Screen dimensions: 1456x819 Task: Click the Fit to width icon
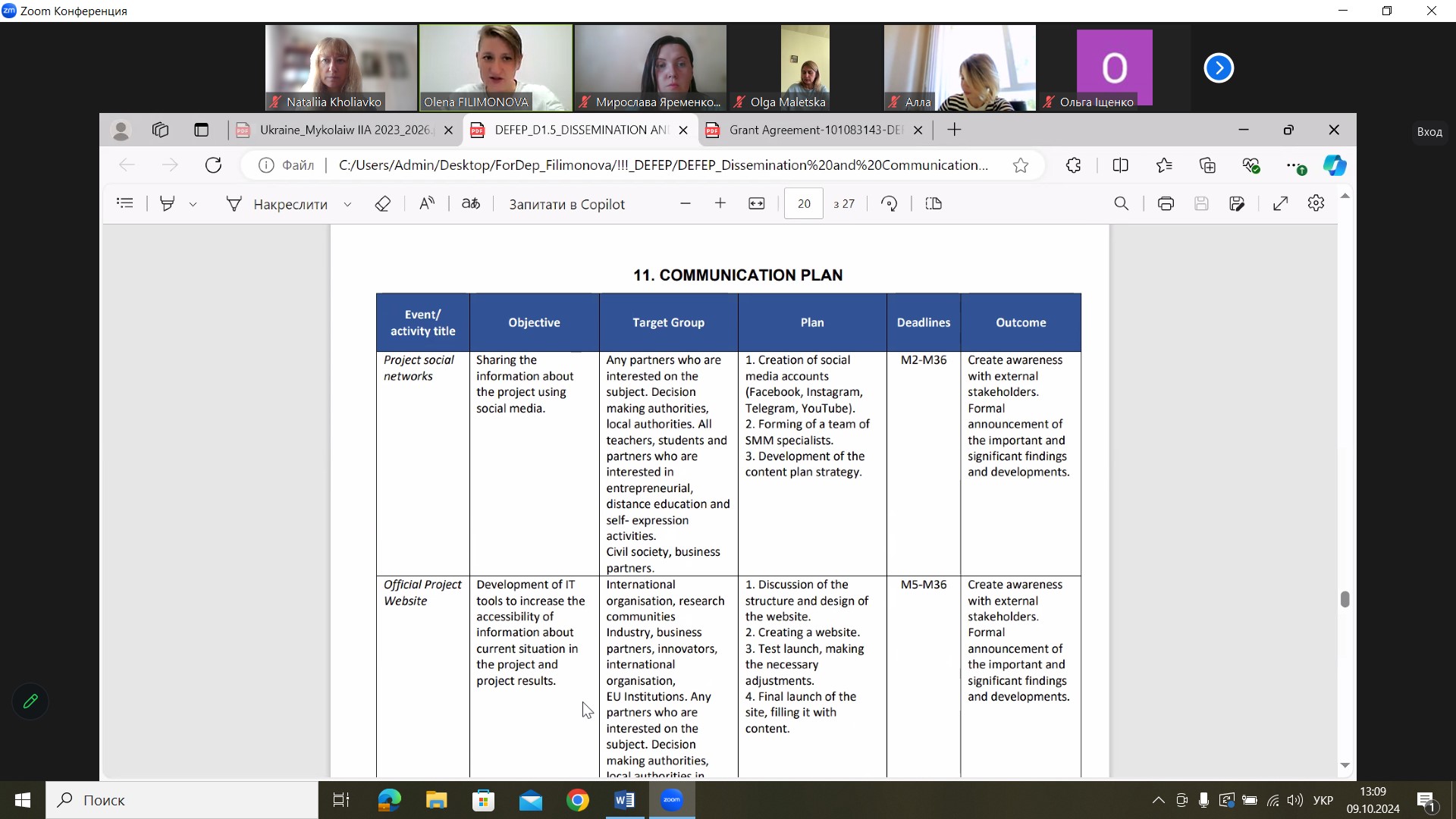757,204
